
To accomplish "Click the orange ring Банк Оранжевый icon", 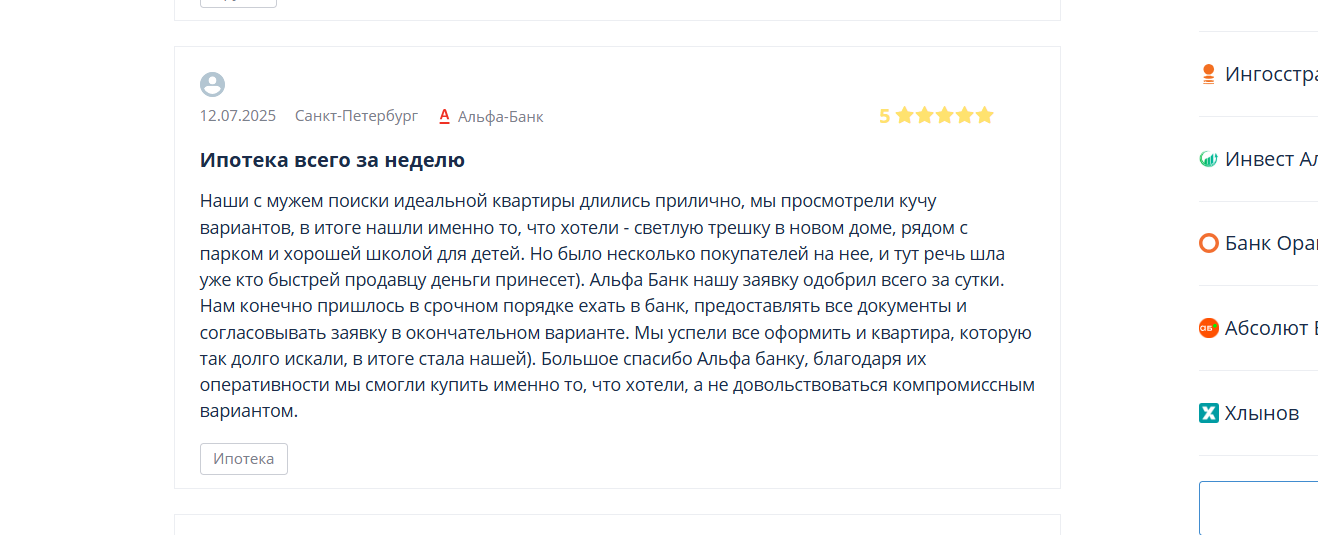I will (x=1208, y=243).
